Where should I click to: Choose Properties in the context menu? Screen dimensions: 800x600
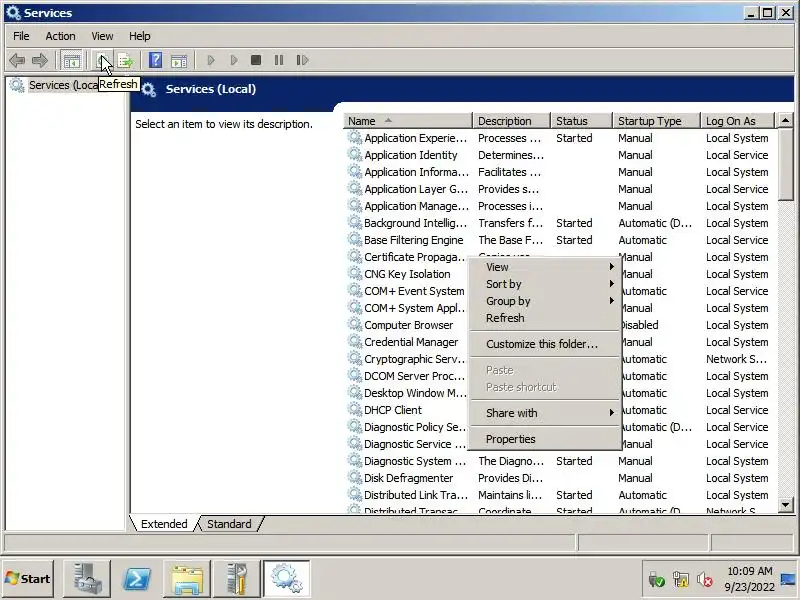point(544,439)
